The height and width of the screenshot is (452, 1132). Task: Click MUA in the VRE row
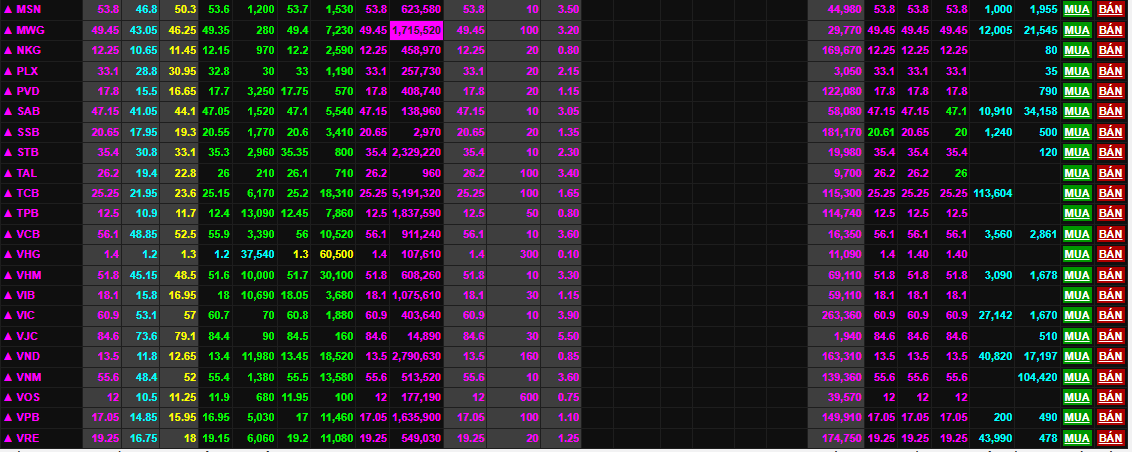tap(1076, 438)
